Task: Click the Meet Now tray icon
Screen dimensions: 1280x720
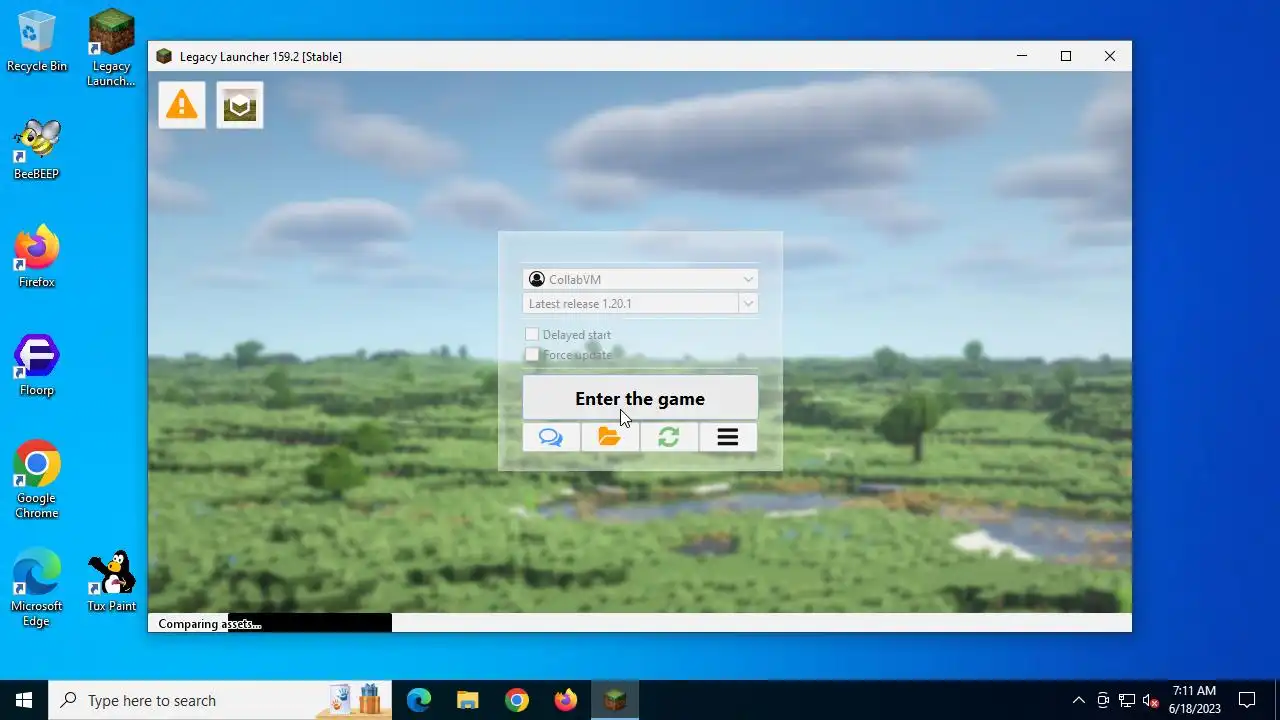Action: [1102, 700]
